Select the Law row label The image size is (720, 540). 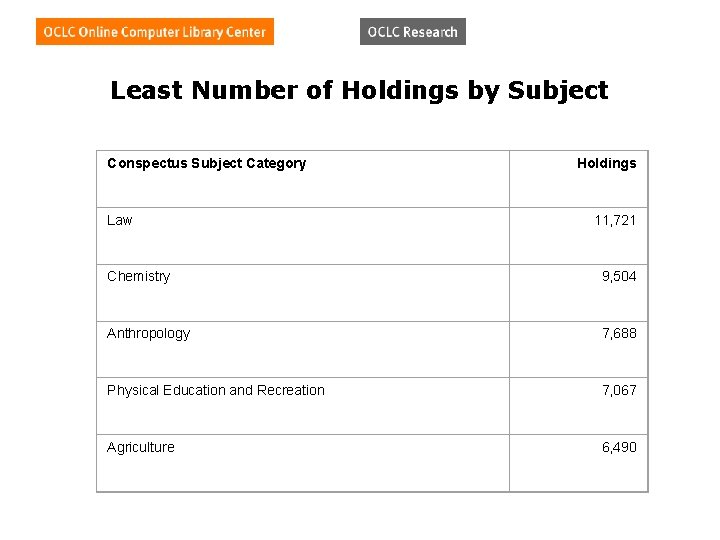point(119,220)
